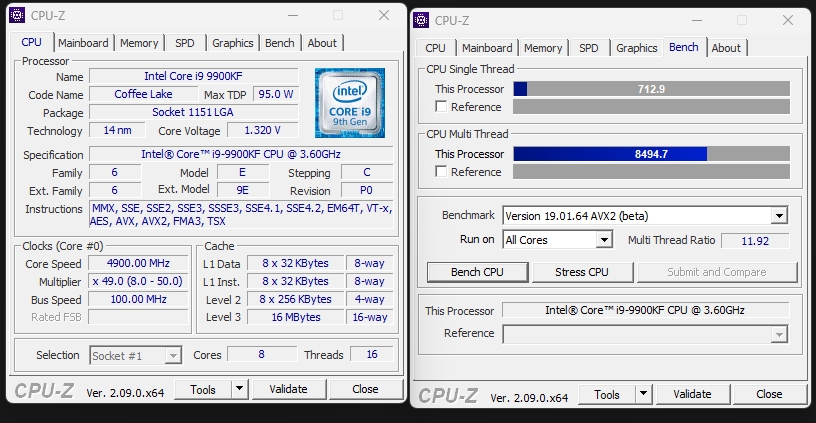Click the Intel Core i9 9th Gen logo
This screenshot has height=423, width=816.
350,103
